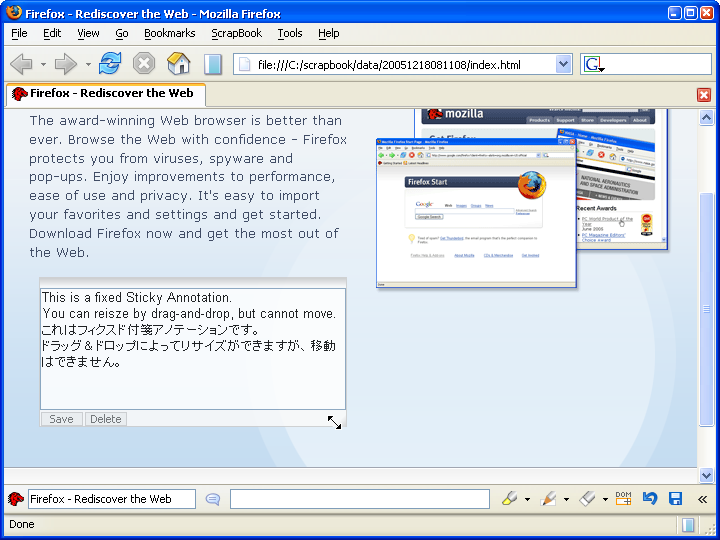Delete the sticky annotation

point(106,419)
